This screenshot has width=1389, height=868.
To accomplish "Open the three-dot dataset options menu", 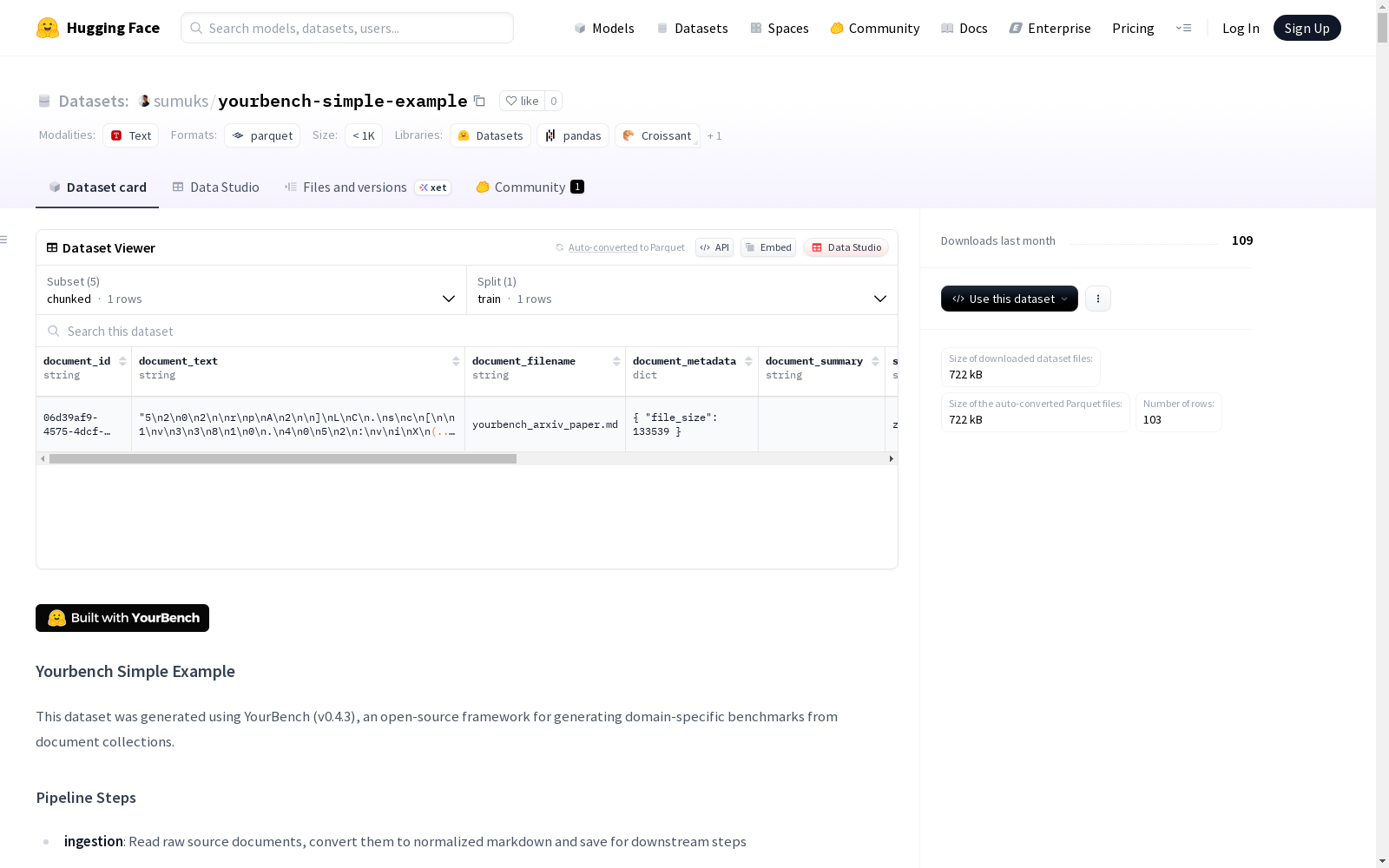I will [1098, 299].
